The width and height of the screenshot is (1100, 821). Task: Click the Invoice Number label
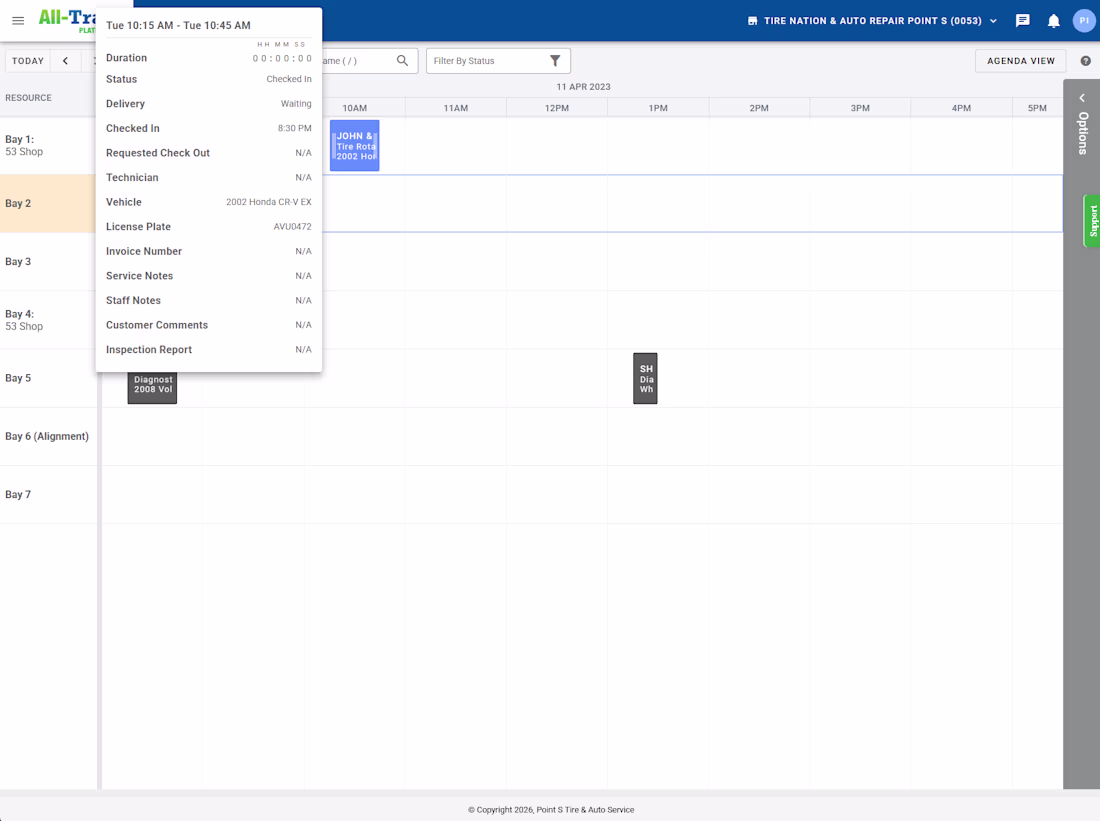pyautogui.click(x=144, y=251)
